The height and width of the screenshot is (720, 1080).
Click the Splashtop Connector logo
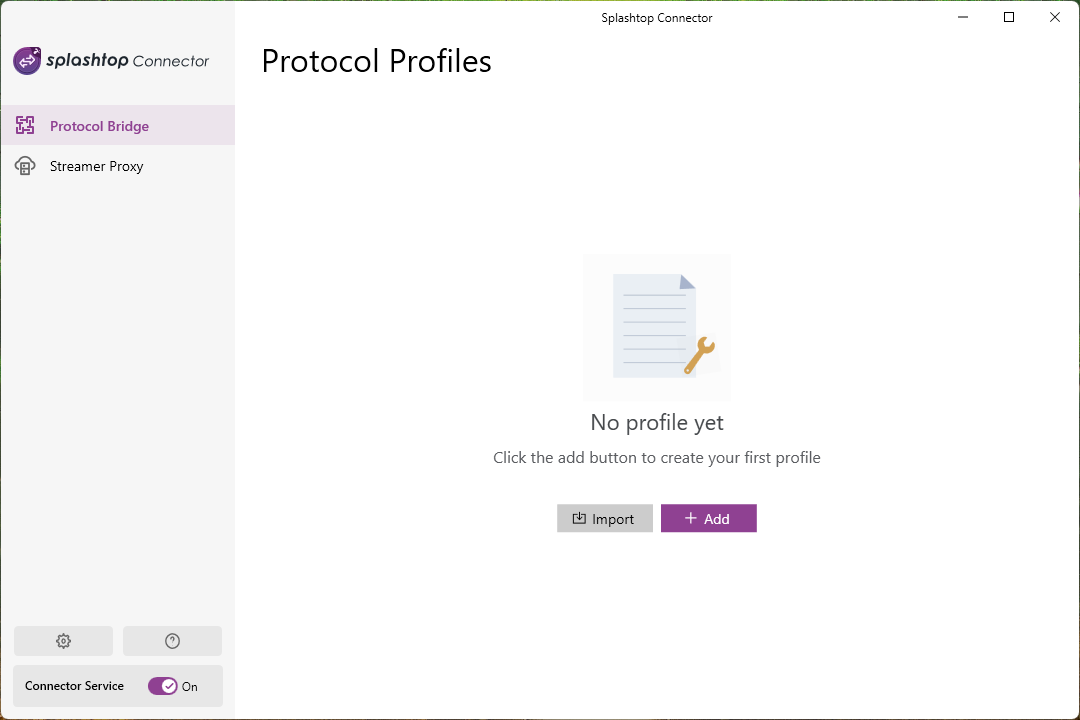pyautogui.click(x=110, y=60)
